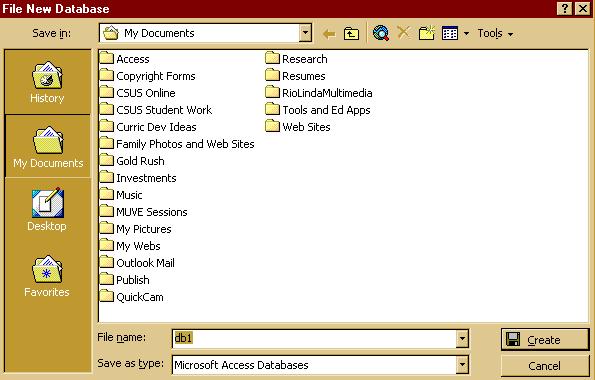This screenshot has height=380, width=595.
Task: Select the RioLindaMultimedia folder
Action: point(319,93)
